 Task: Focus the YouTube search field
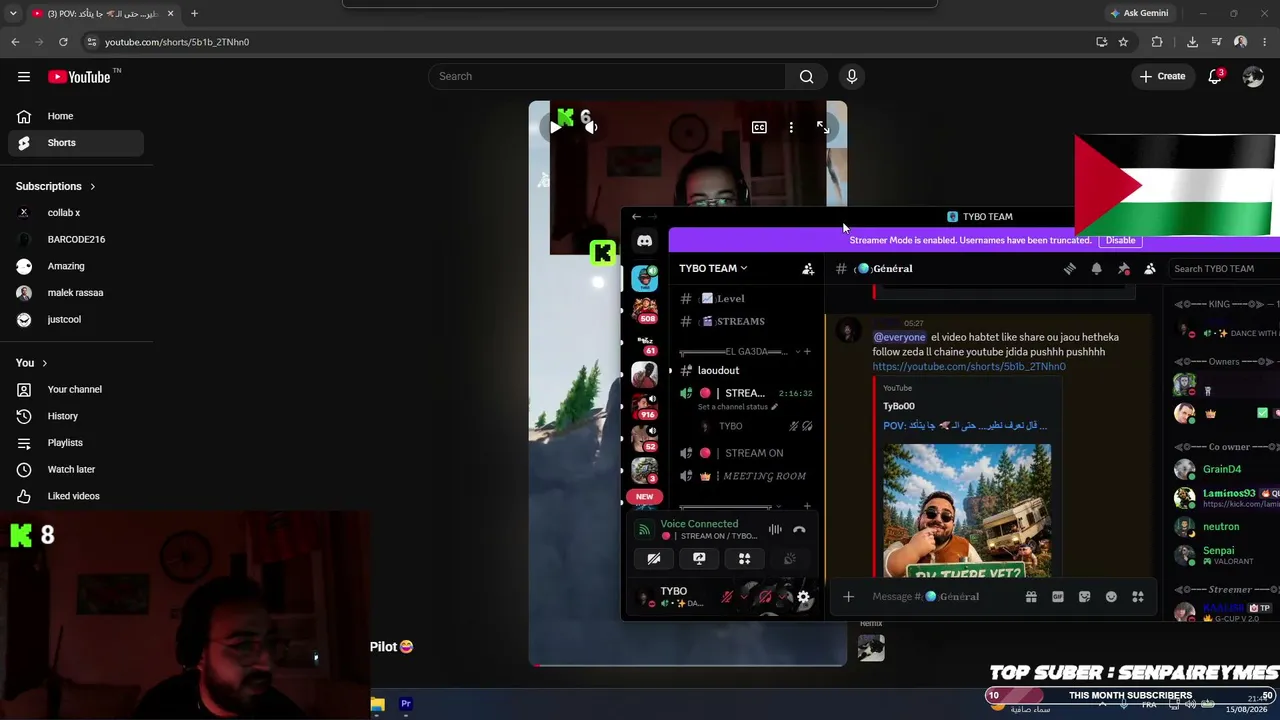coord(608,77)
